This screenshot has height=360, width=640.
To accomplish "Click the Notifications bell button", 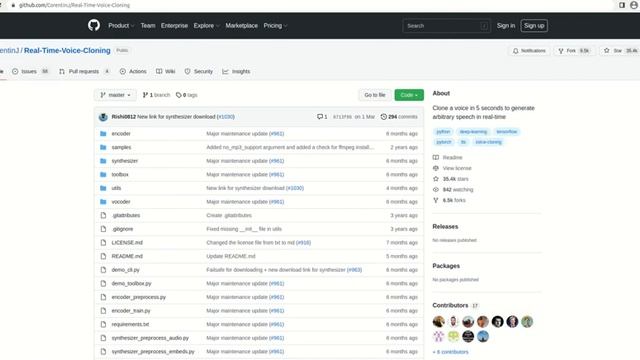I will (529, 51).
